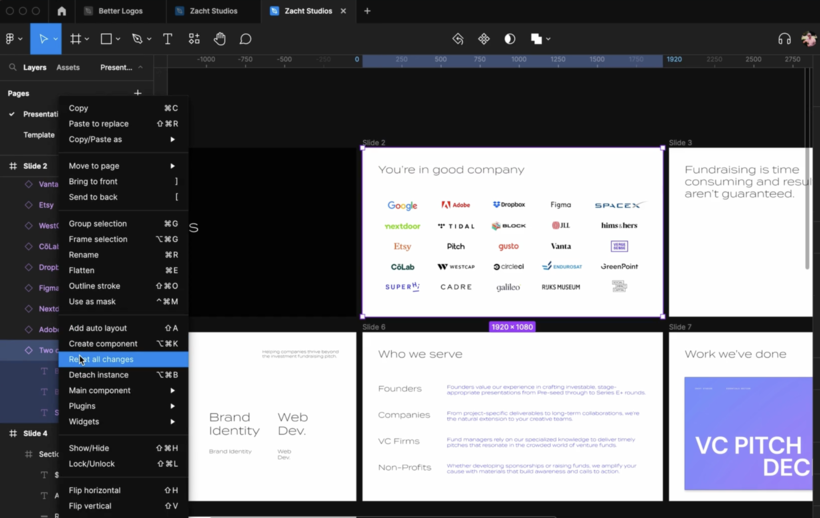Open a new tab with plus button
Image resolution: width=820 pixels, height=518 pixels.
367,11
